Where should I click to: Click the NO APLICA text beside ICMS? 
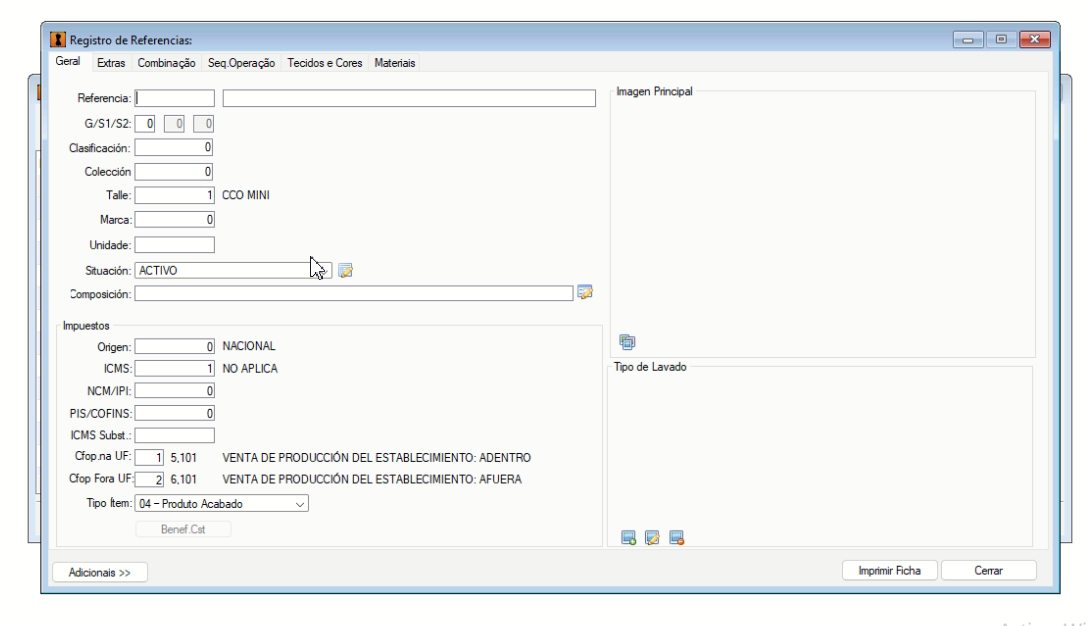point(250,369)
